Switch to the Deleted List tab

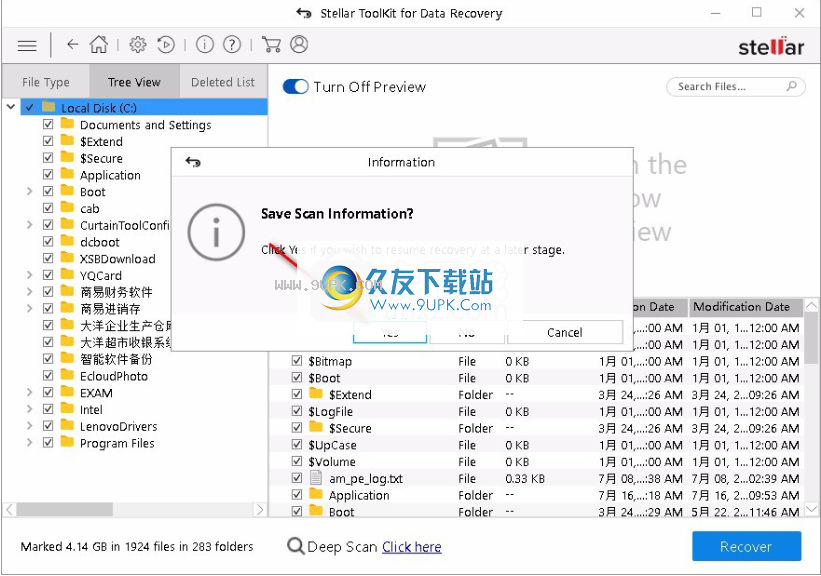(223, 82)
